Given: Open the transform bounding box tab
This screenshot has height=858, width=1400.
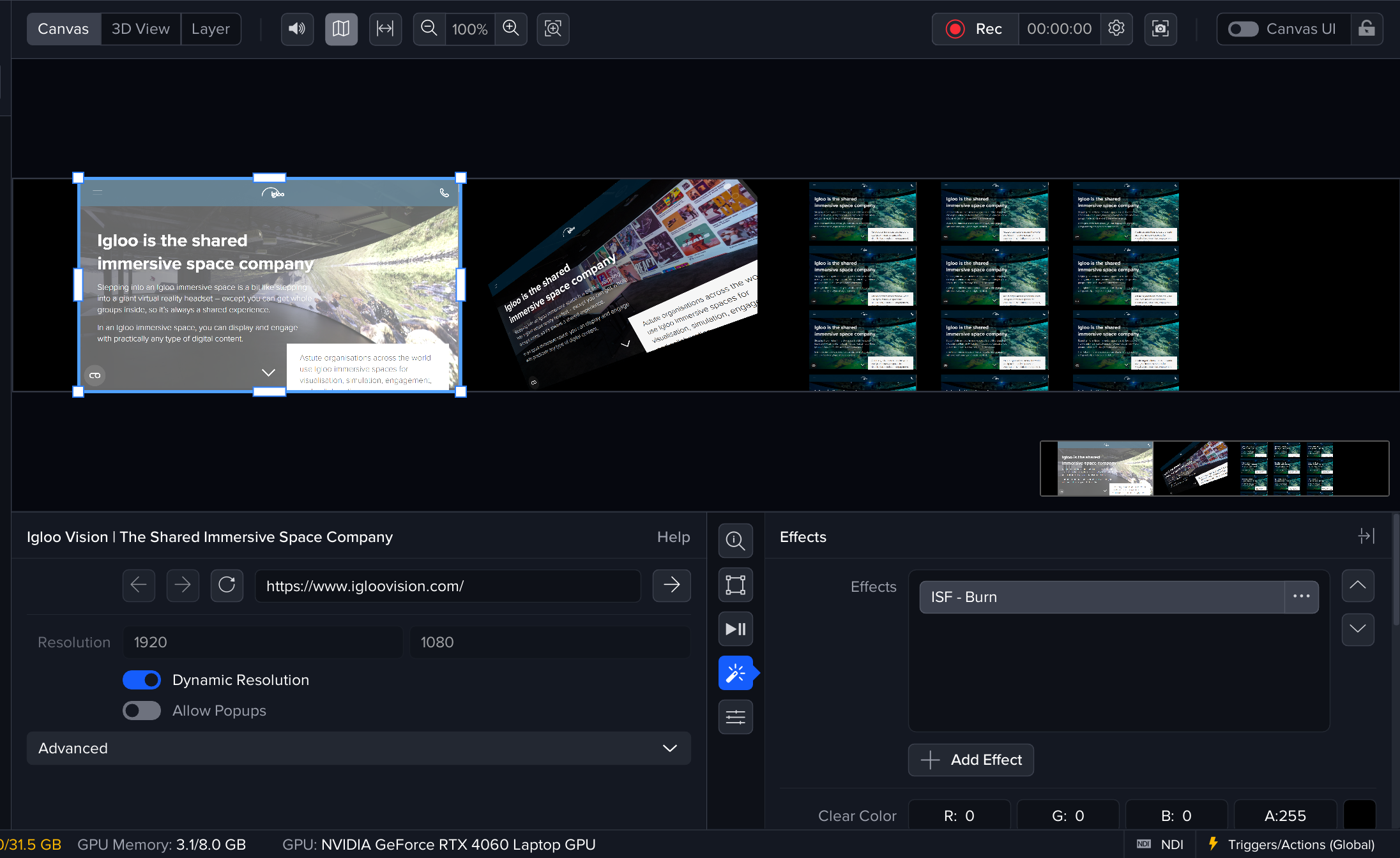Looking at the screenshot, I should 736,585.
